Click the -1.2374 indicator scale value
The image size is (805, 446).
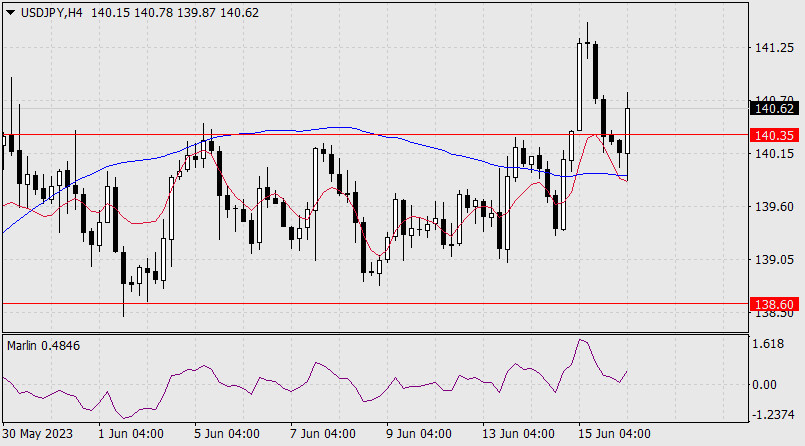[x=774, y=414]
